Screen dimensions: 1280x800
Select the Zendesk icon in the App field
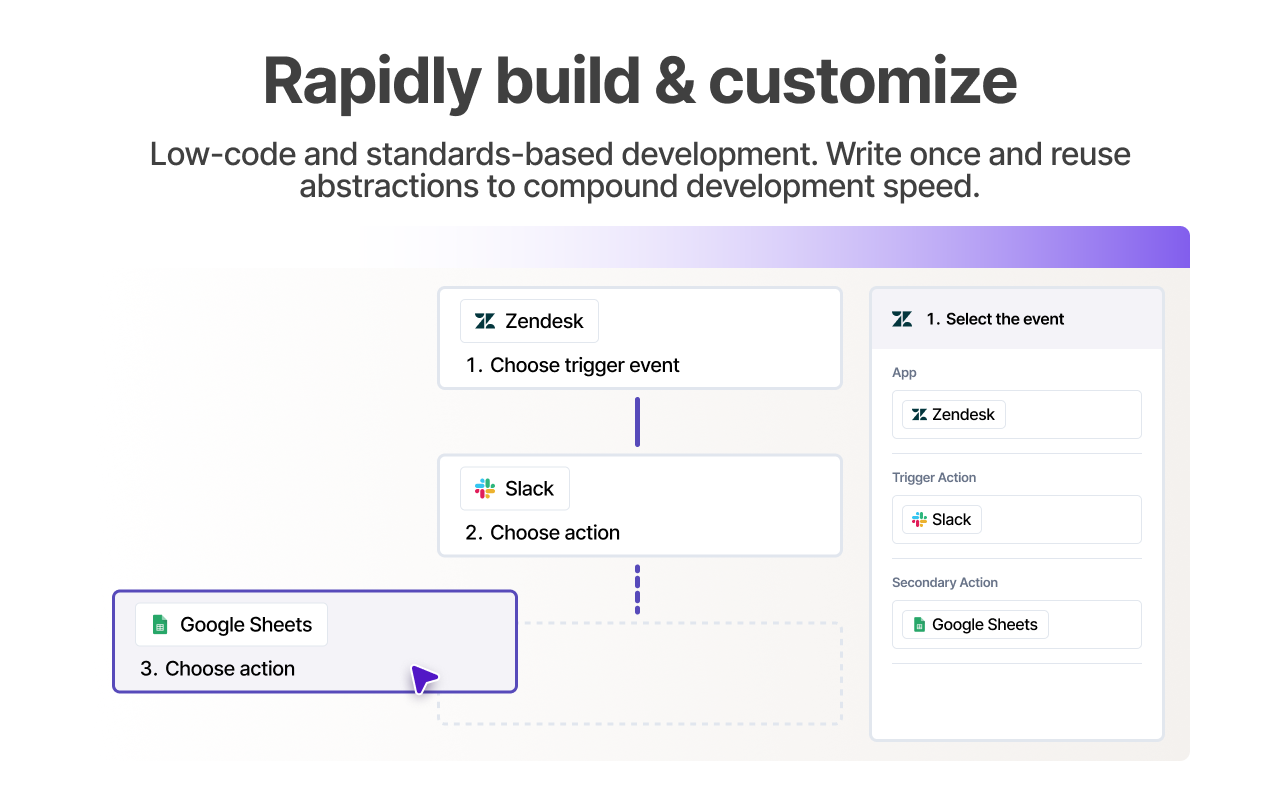919,415
